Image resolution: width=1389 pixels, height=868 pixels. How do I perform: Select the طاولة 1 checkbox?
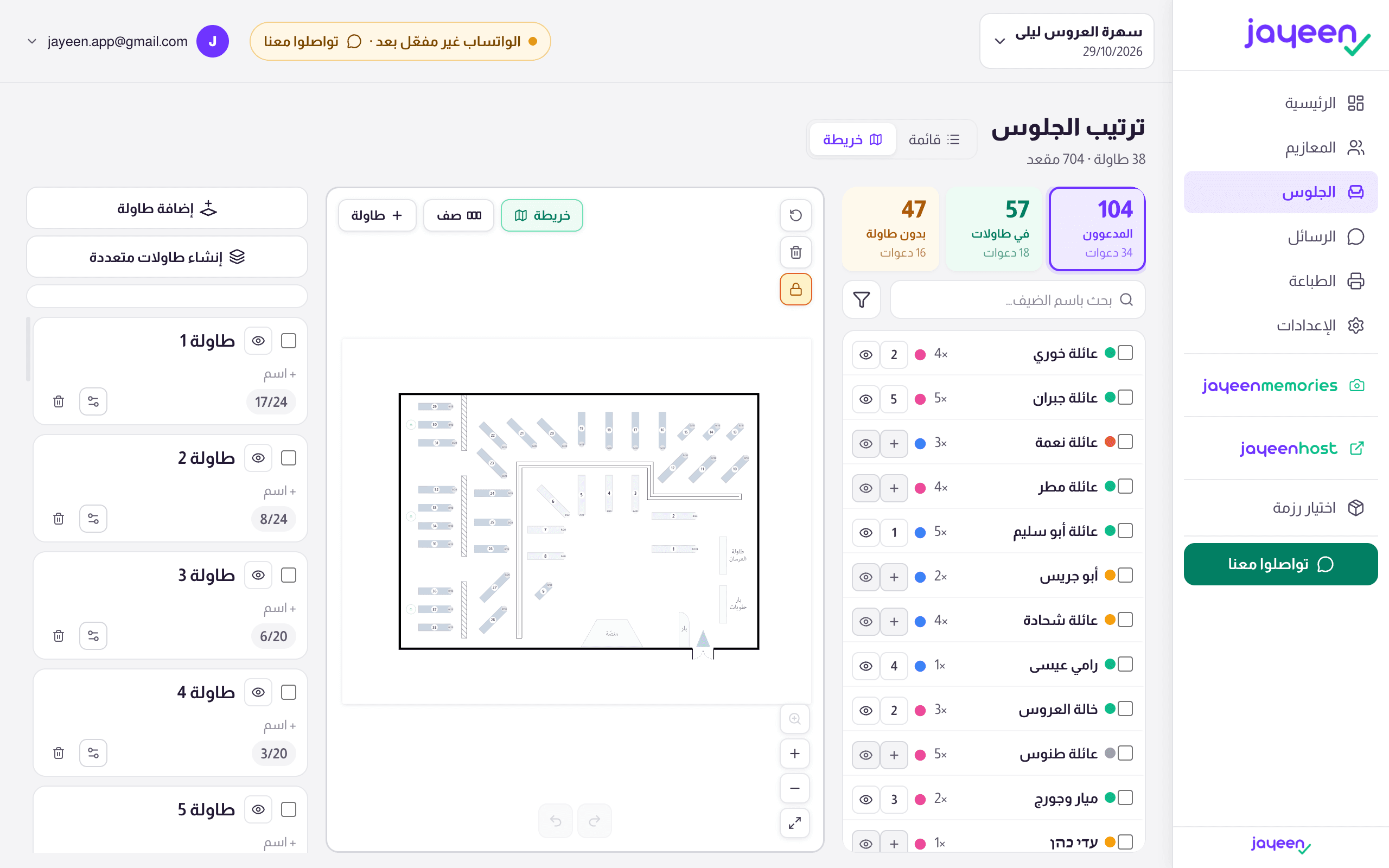tap(288, 341)
